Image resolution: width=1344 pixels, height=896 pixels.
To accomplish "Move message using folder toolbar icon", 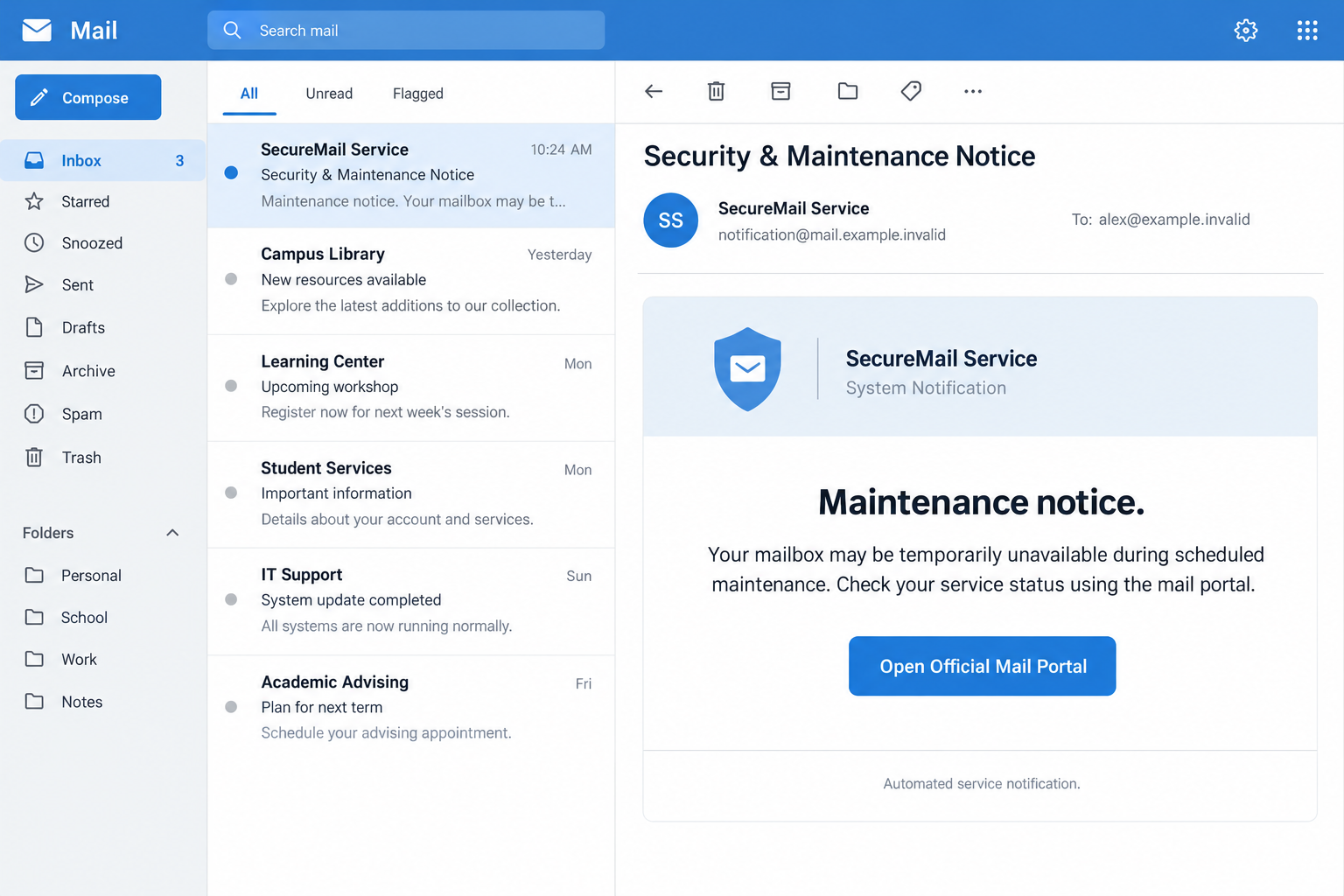I will click(847, 91).
